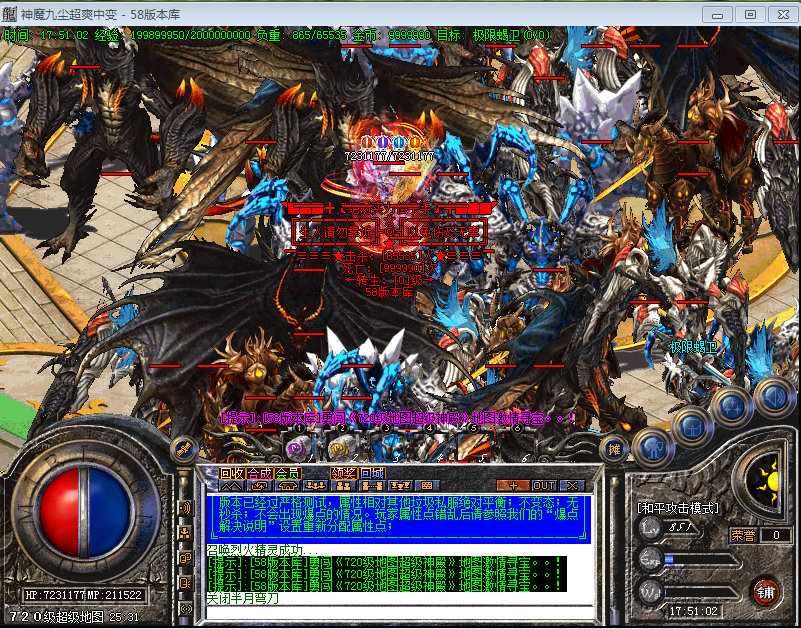Click the 58版本库 guild name text
Image resolution: width=801 pixels, height=629 pixels.
coord(389,293)
